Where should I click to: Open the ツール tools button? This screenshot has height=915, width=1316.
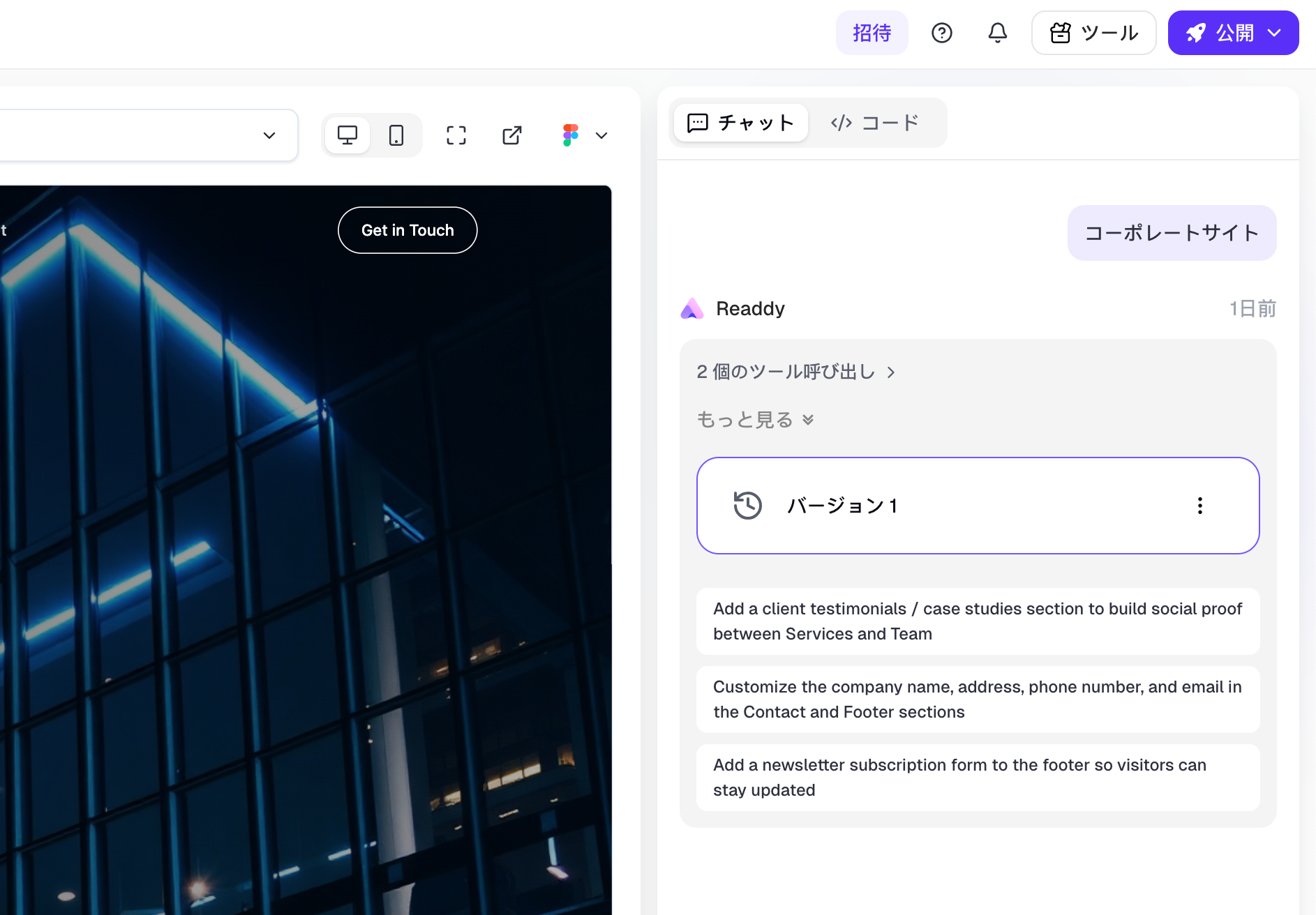pos(1094,33)
